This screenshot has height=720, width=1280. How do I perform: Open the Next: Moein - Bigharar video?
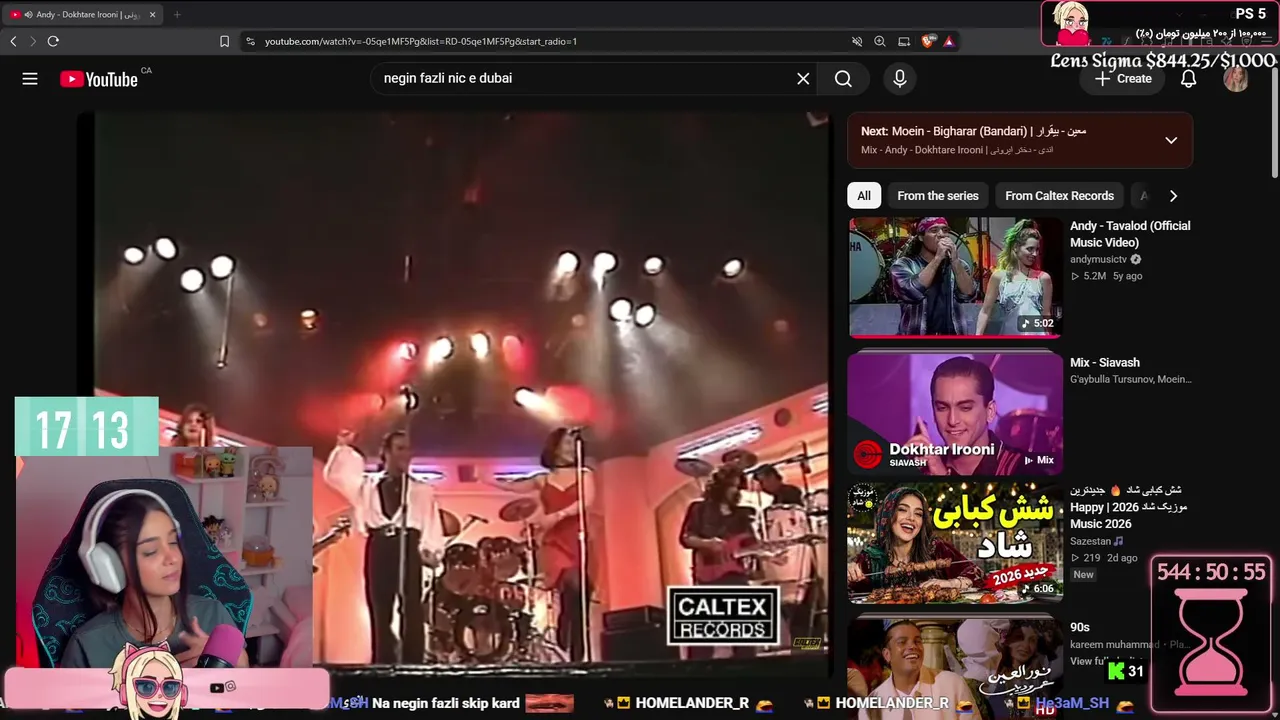click(973, 131)
